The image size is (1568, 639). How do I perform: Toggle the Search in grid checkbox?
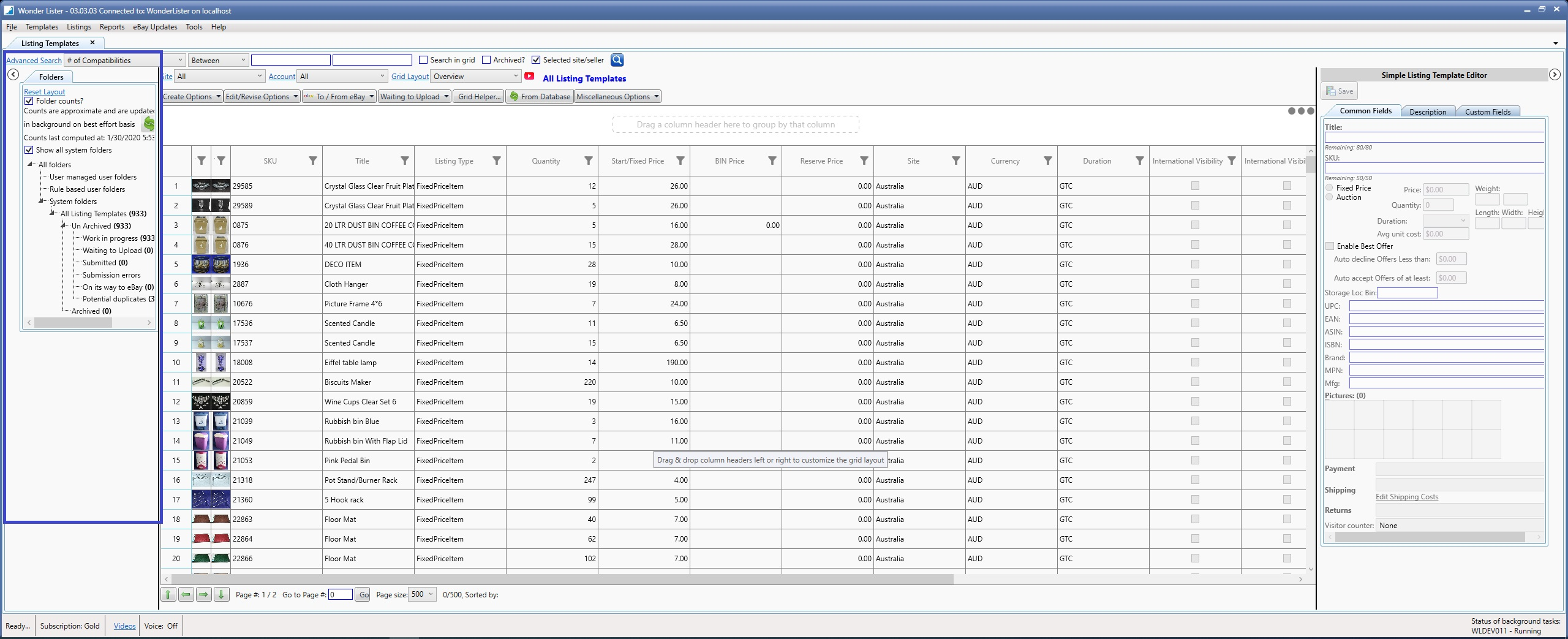point(423,60)
